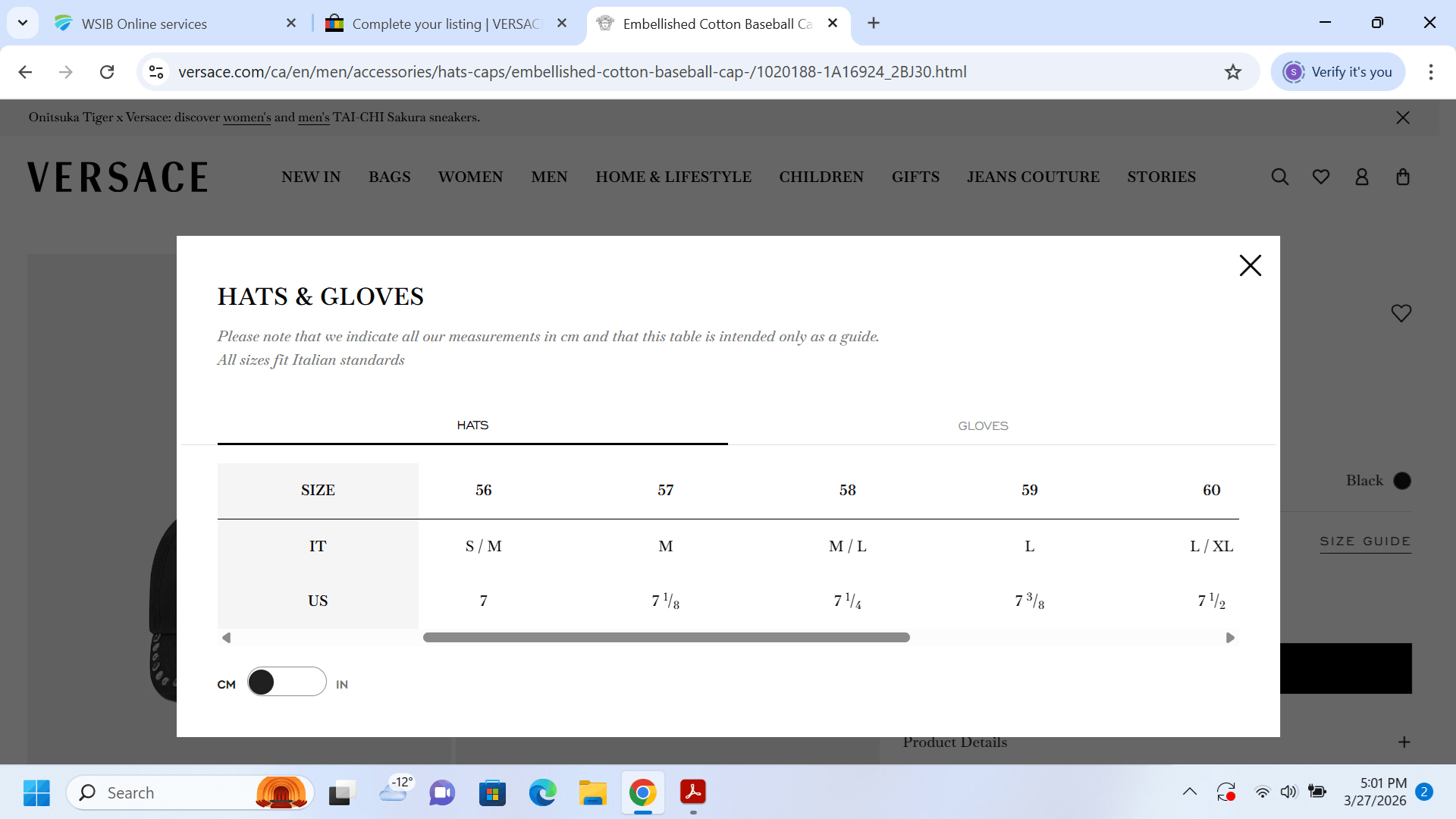Expand the Product Details section
Screen dimensions: 1456x819
tap(1404, 742)
